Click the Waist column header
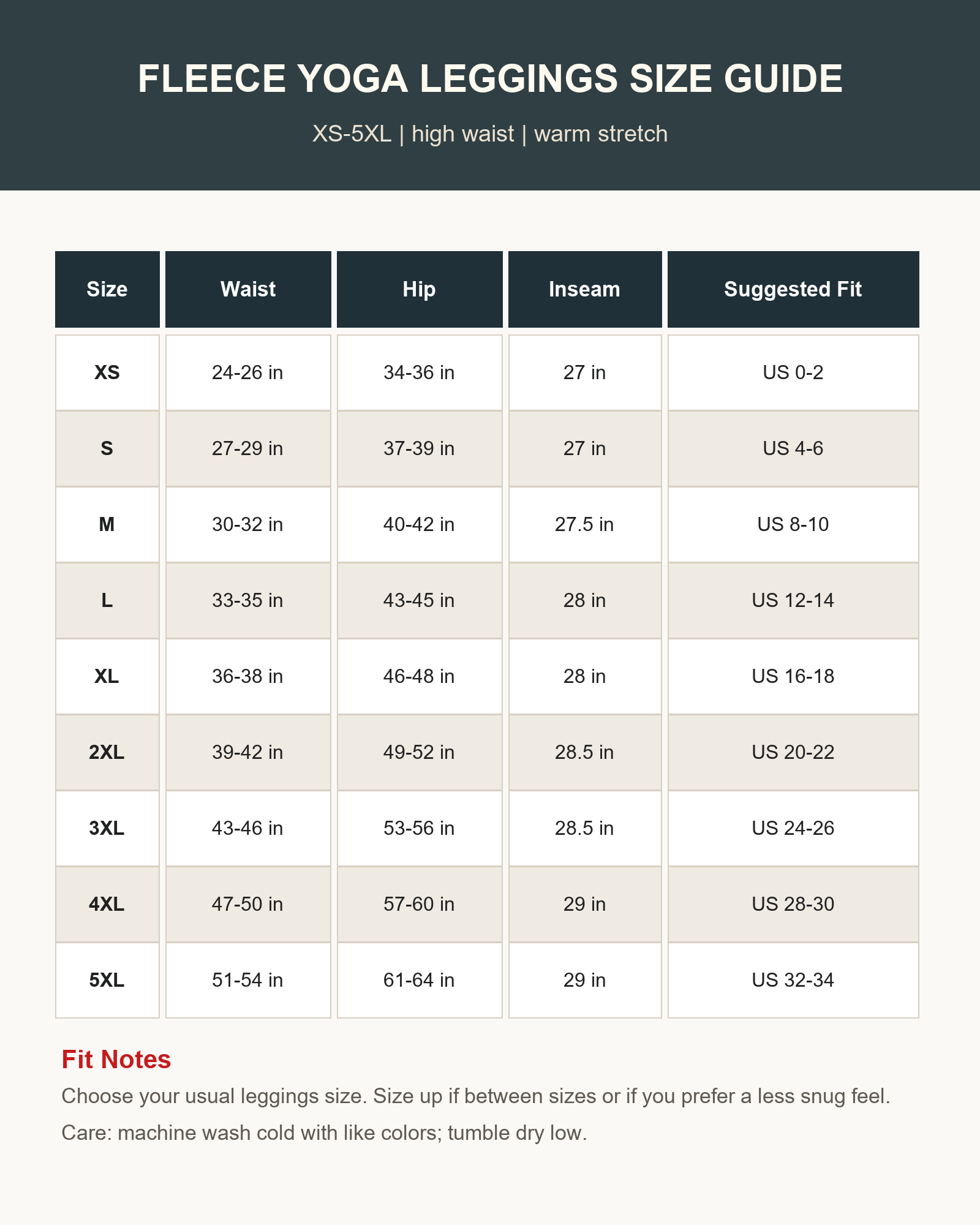Image resolution: width=980 pixels, height=1225 pixels. pos(248,289)
